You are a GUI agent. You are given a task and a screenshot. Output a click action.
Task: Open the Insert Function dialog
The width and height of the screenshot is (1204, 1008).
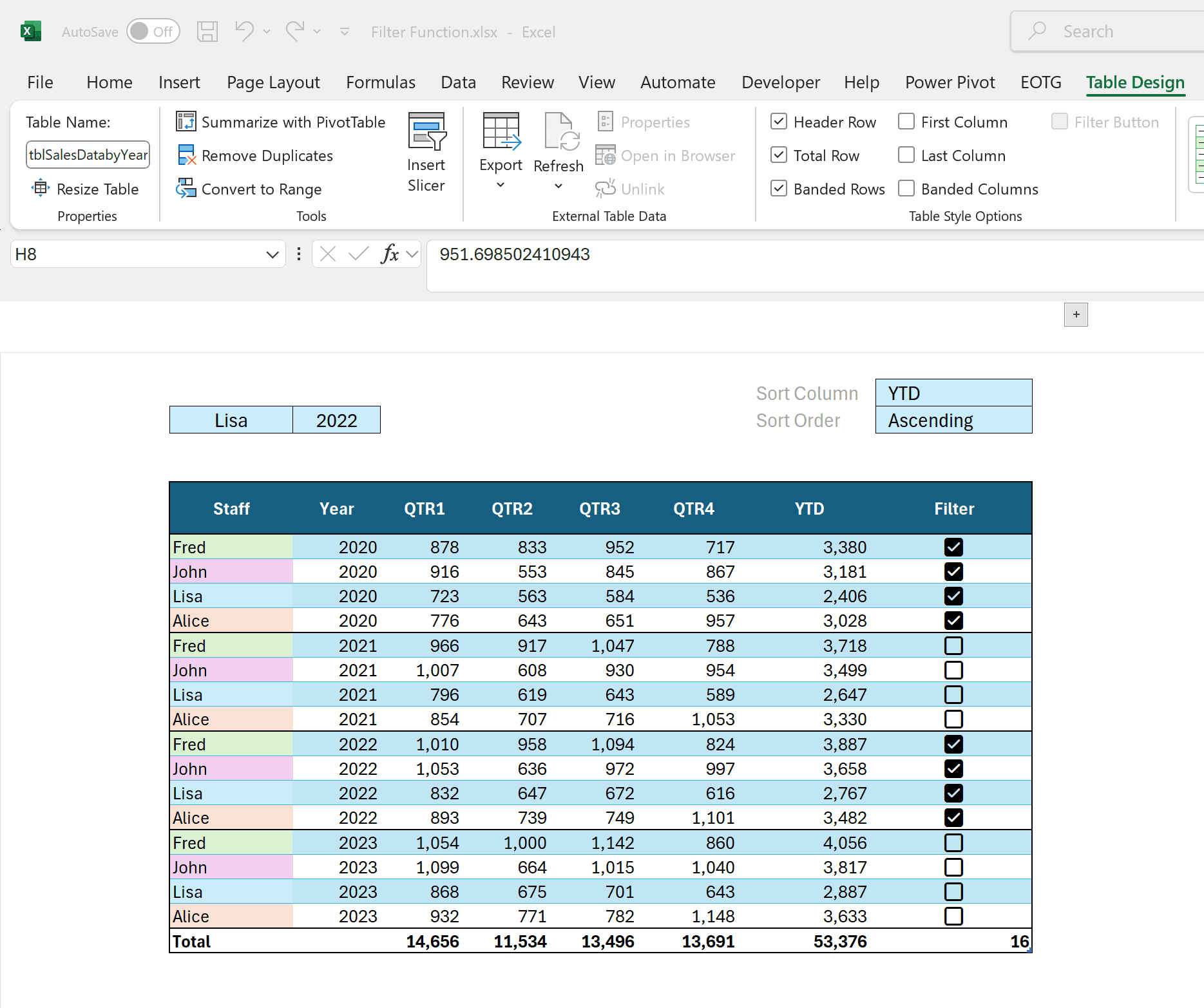pos(389,254)
